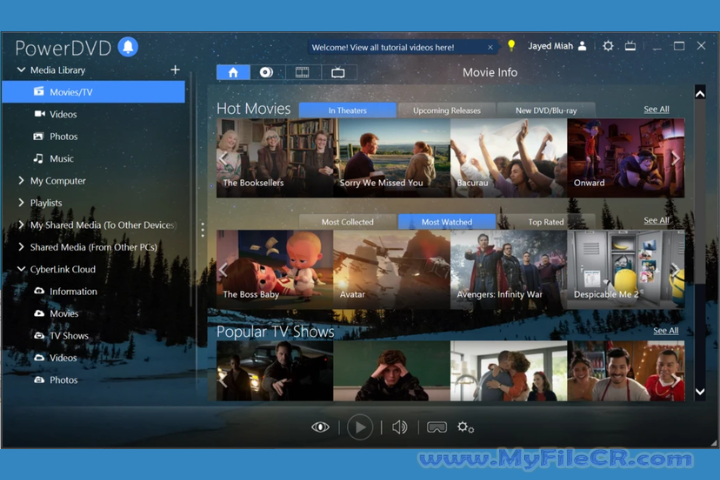Open Bacurau movie thumbnail
Viewport: 720px width, 480px height.
[x=509, y=158]
